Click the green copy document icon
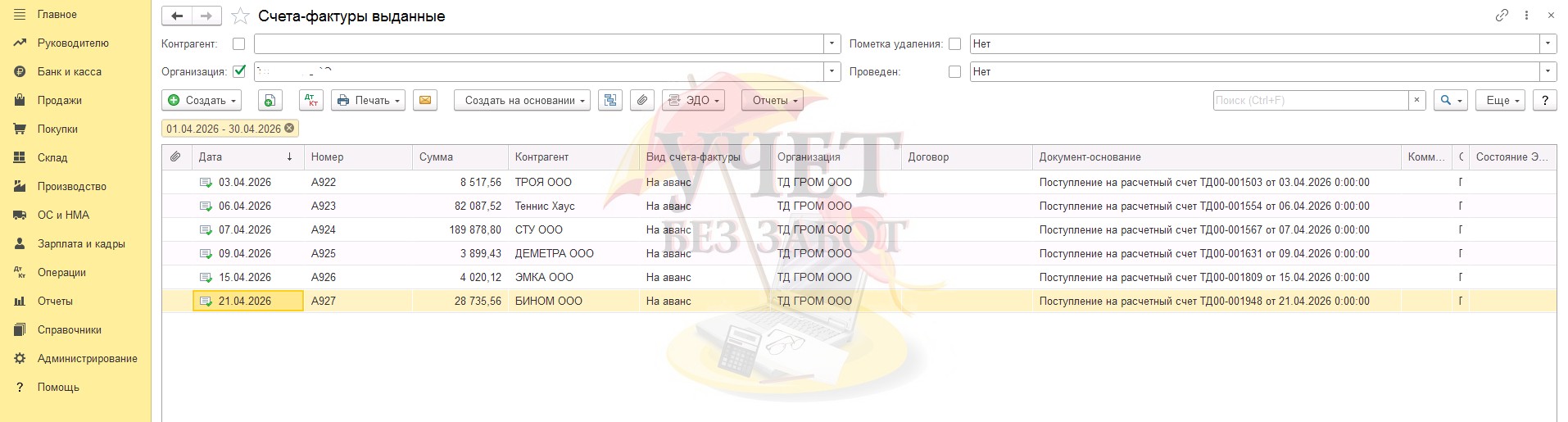This screenshot has height=422, width=1568. click(270, 101)
